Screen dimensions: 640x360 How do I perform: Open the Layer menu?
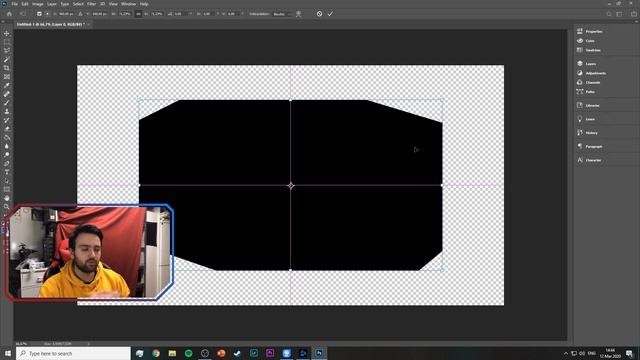coord(52,4)
